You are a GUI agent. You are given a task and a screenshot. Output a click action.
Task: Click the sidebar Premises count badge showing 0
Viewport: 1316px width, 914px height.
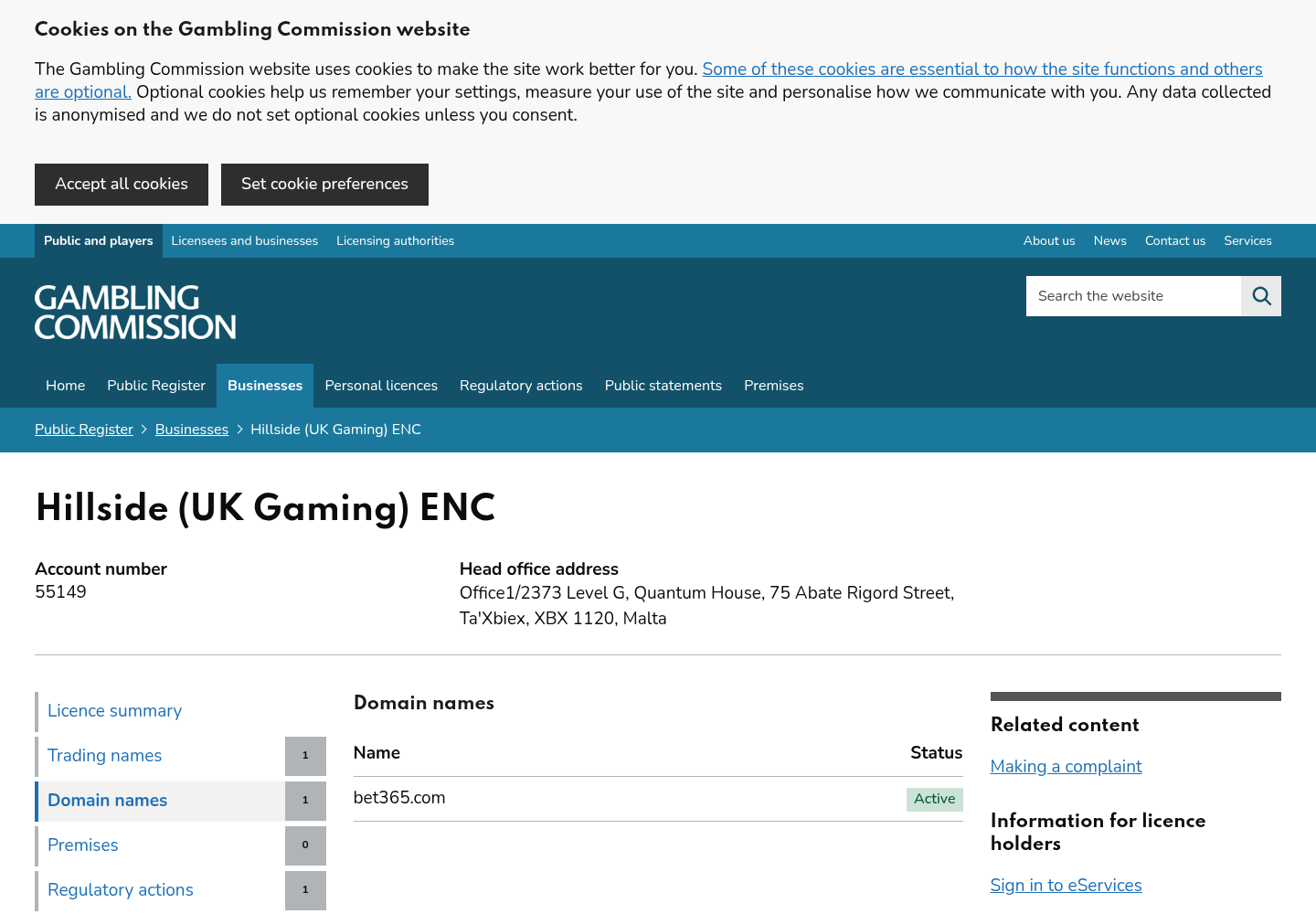(x=305, y=845)
